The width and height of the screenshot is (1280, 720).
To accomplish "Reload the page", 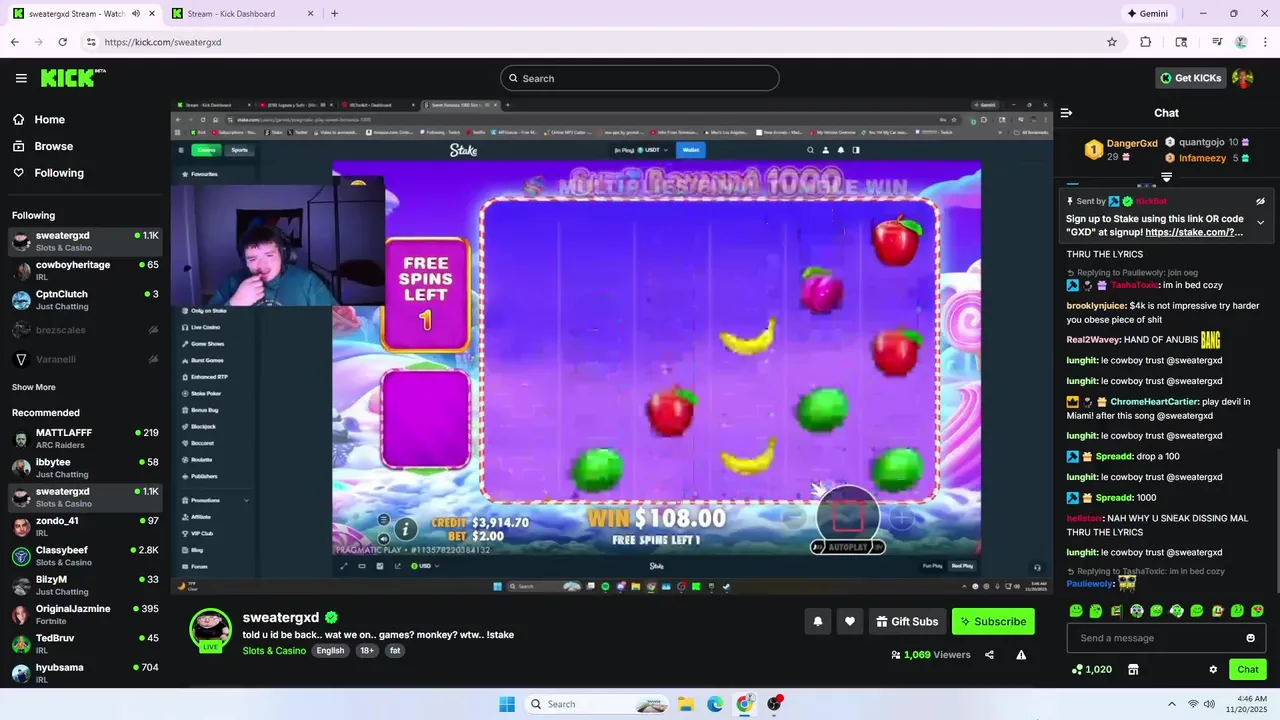I will (x=62, y=42).
